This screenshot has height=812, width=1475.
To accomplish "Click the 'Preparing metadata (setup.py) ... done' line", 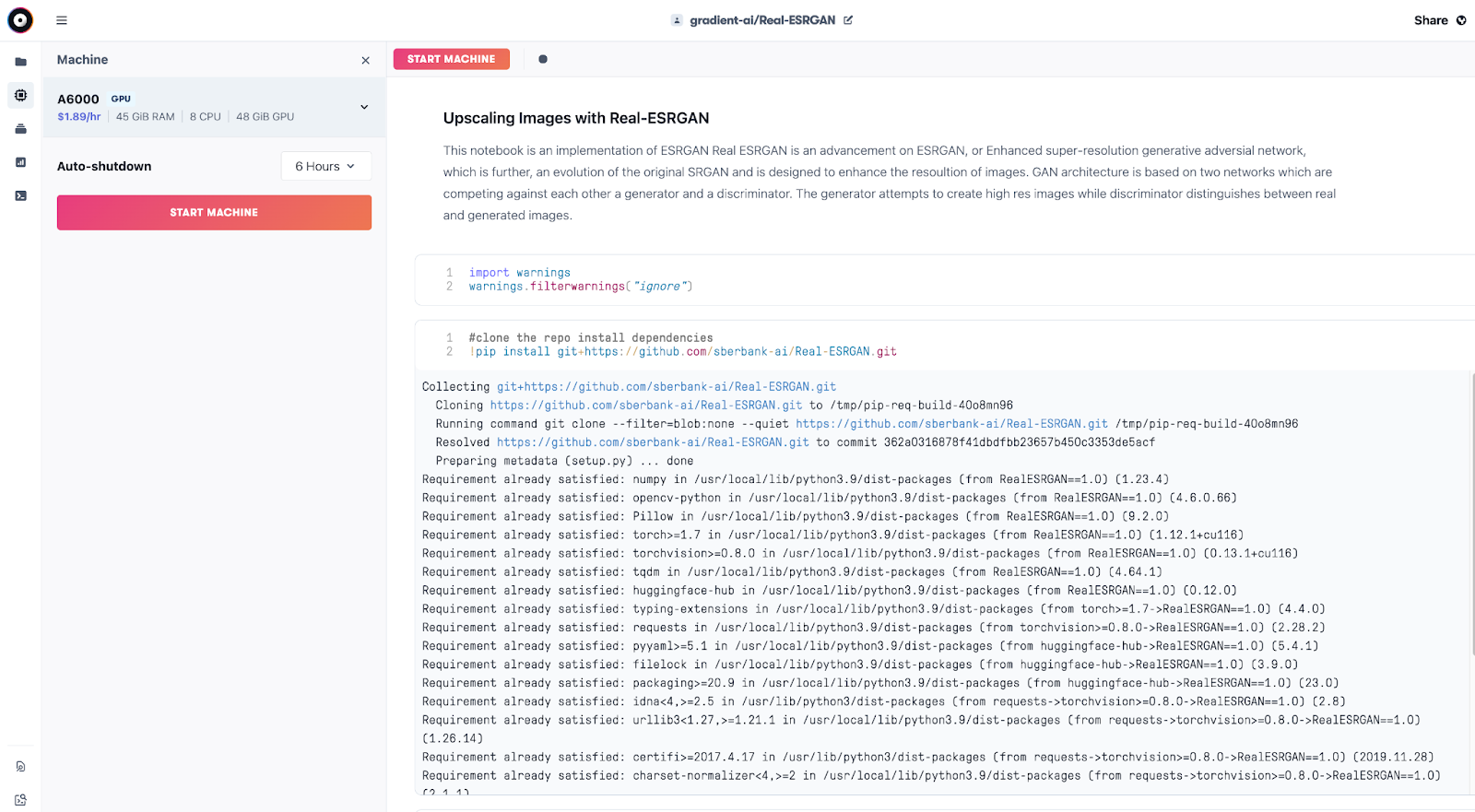I will [564, 461].
